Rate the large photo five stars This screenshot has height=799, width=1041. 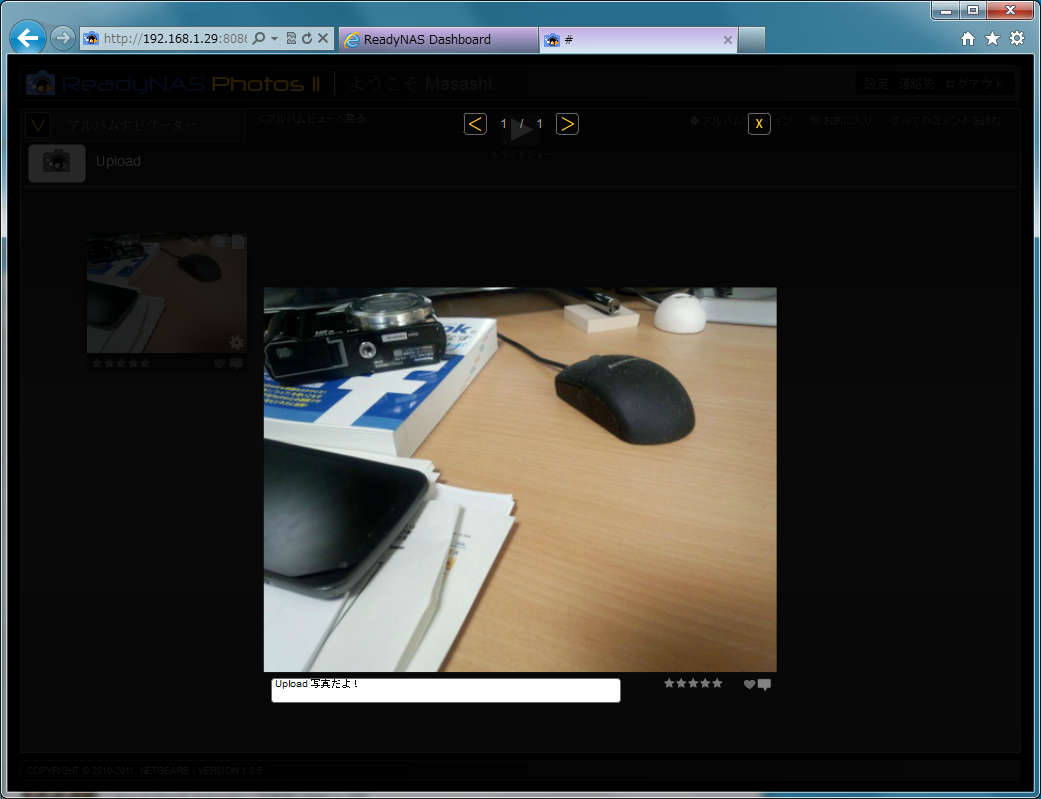[717, 684]
